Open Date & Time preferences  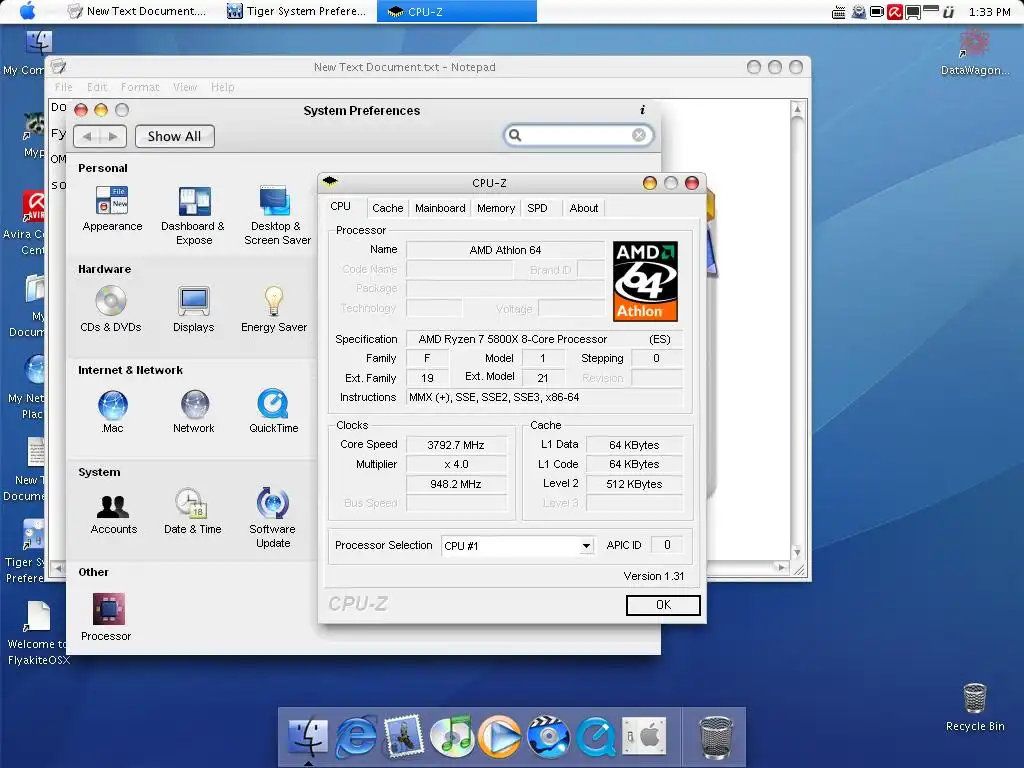pyautogui.click(x=192, y=512)
